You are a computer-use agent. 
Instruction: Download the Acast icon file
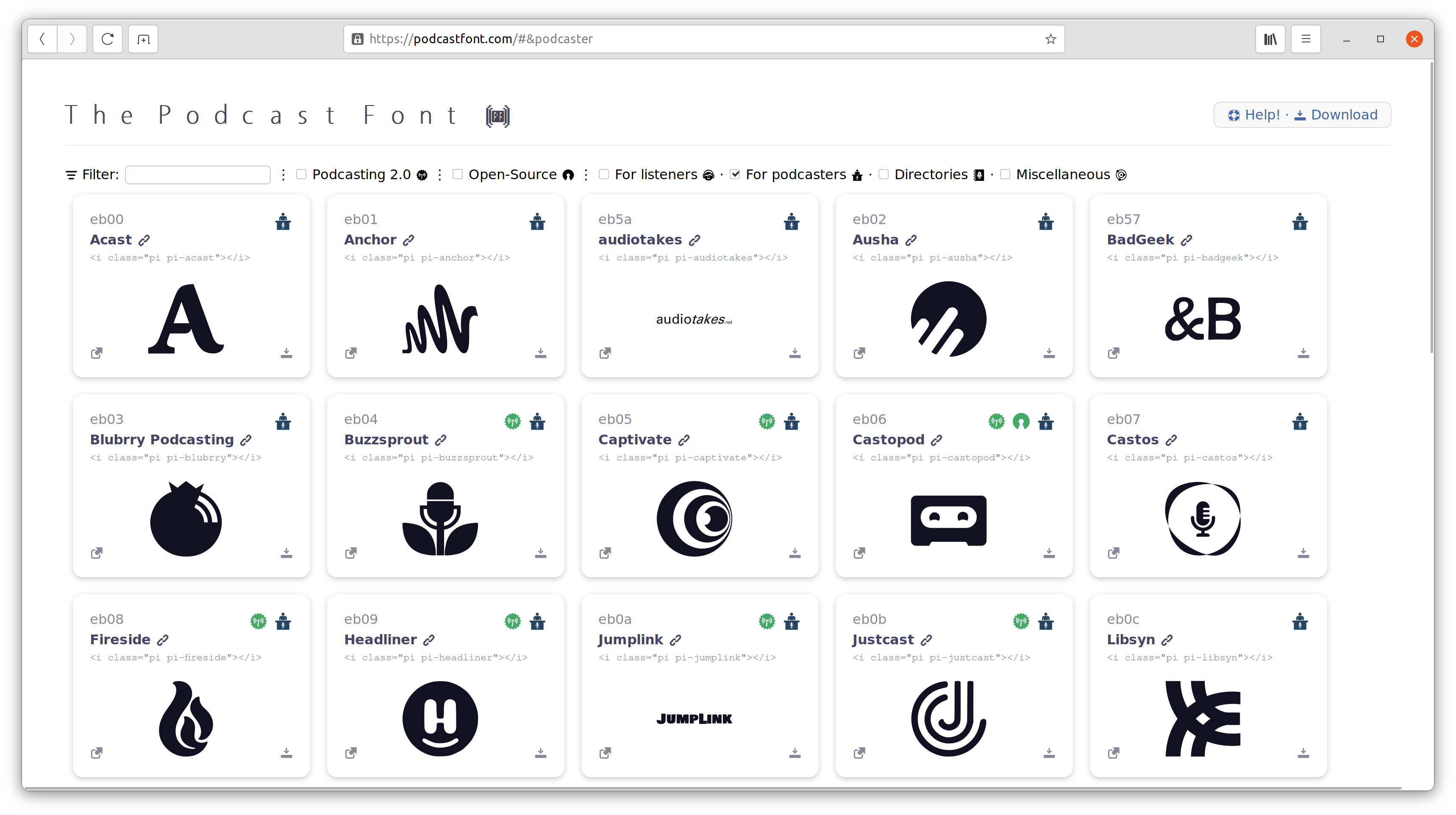click(286, 353)
